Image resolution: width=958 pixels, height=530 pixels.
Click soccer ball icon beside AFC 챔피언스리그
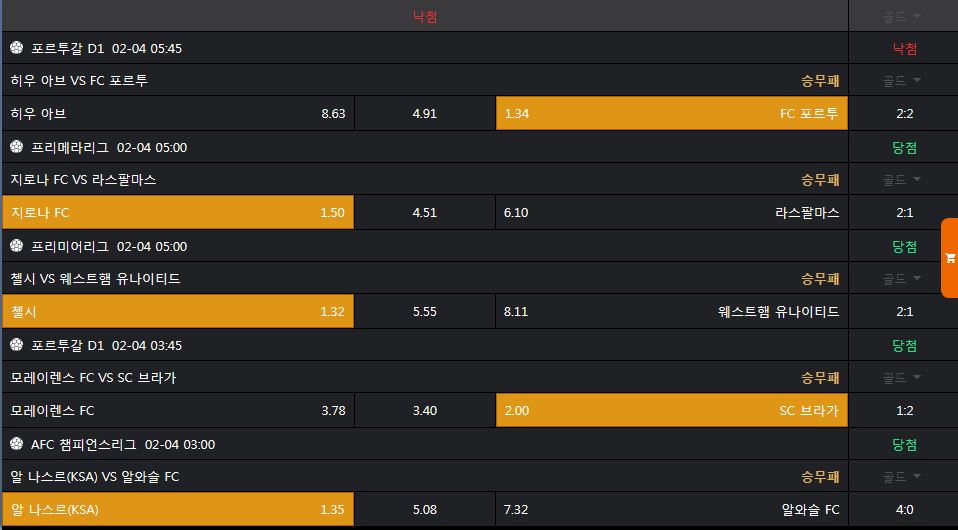(x=17, y=444)
